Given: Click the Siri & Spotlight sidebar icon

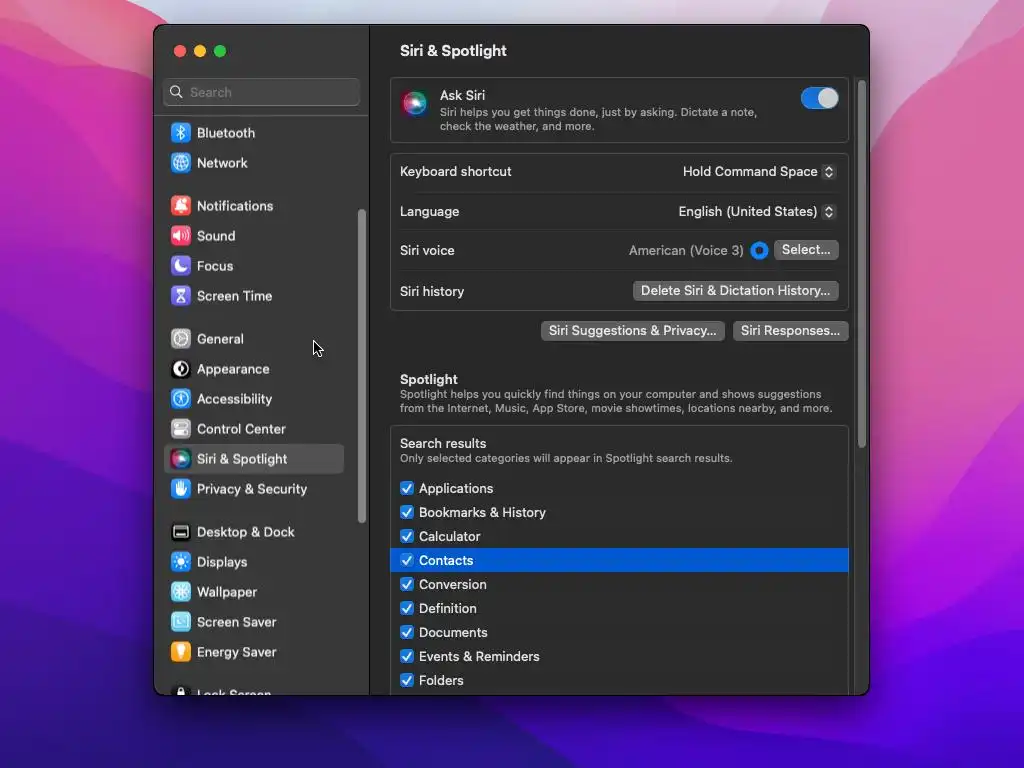Looking at the screenshot, I should click(x=181, y=459).
